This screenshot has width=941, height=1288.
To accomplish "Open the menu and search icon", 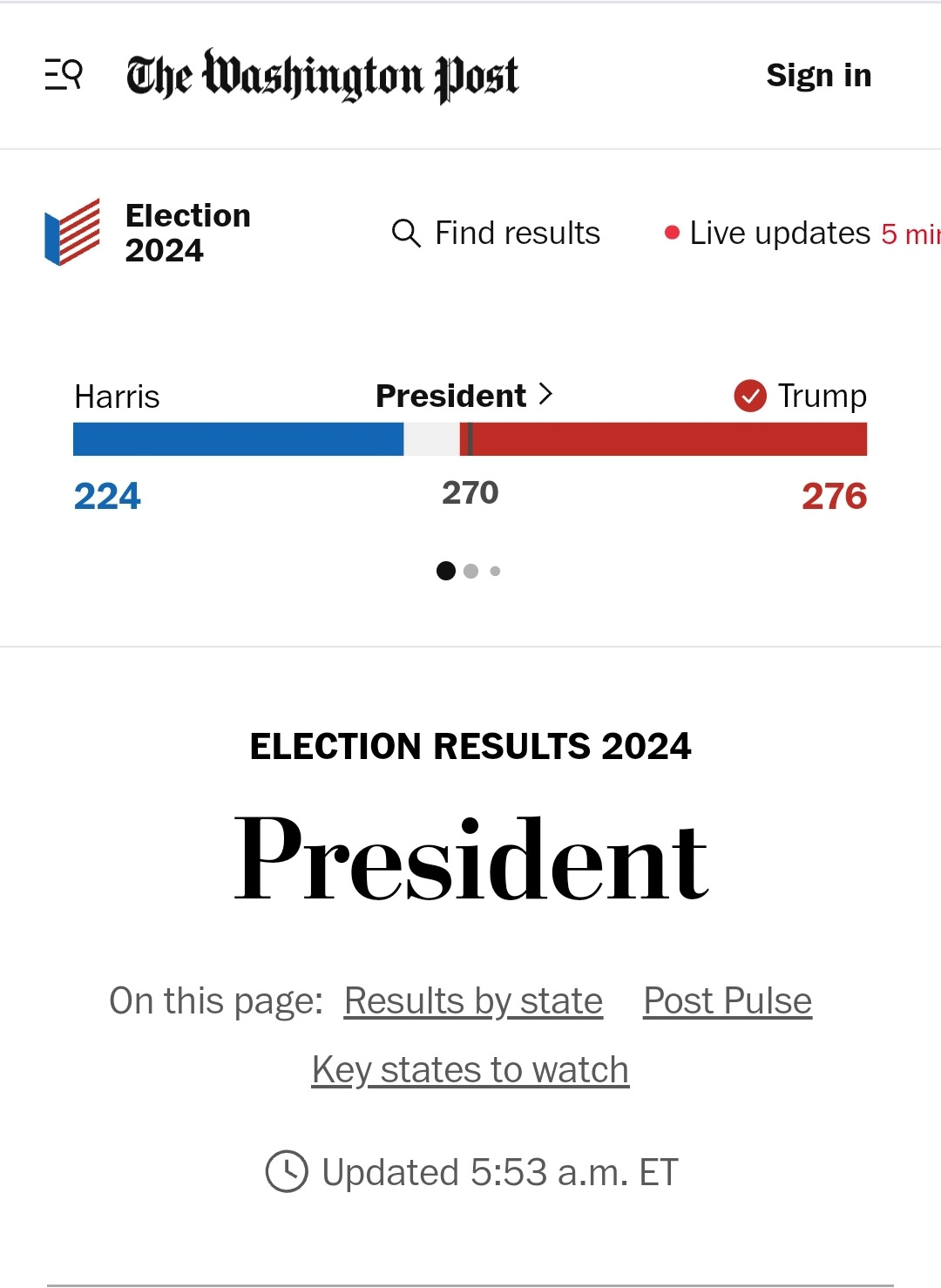I will coord(64,75).
